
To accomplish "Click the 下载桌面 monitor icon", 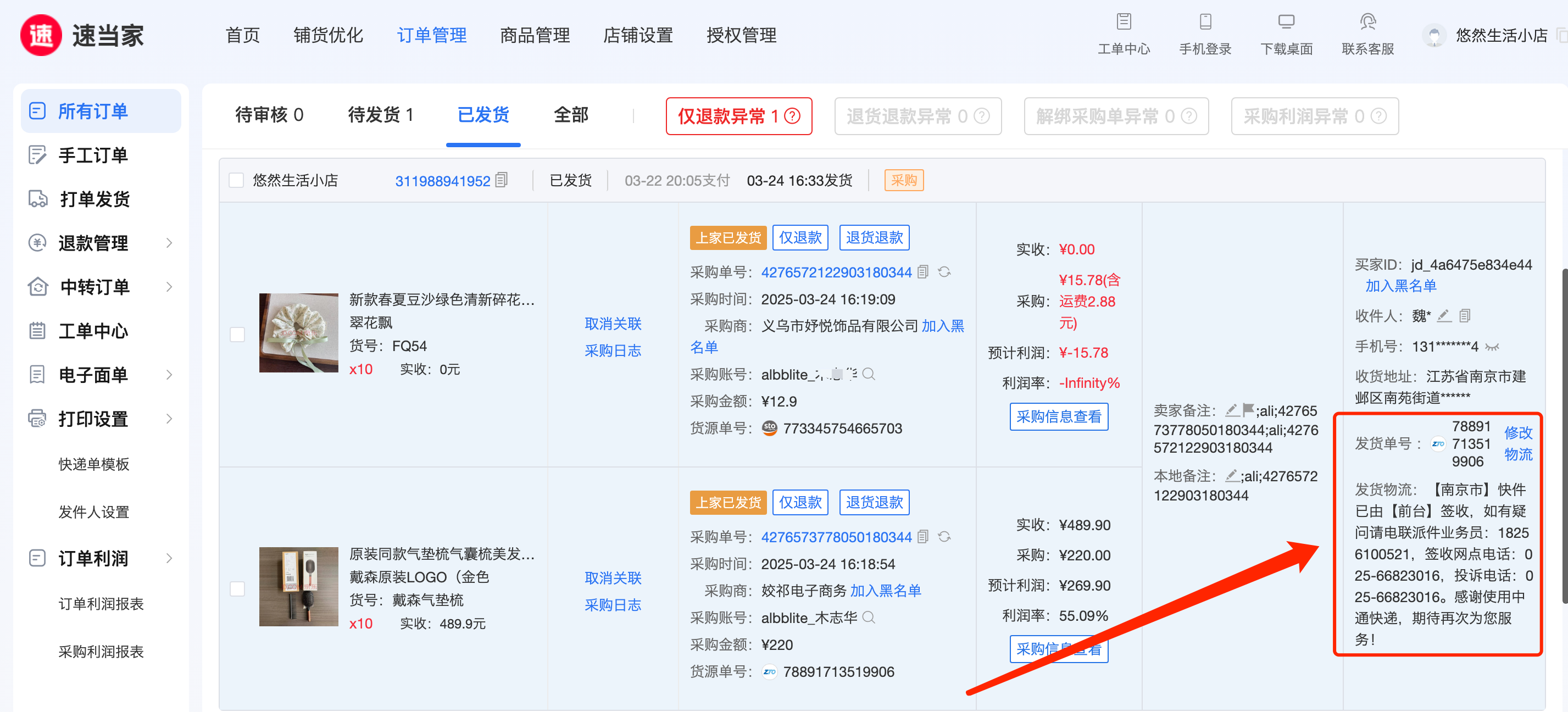I will tap(1286, 22).
